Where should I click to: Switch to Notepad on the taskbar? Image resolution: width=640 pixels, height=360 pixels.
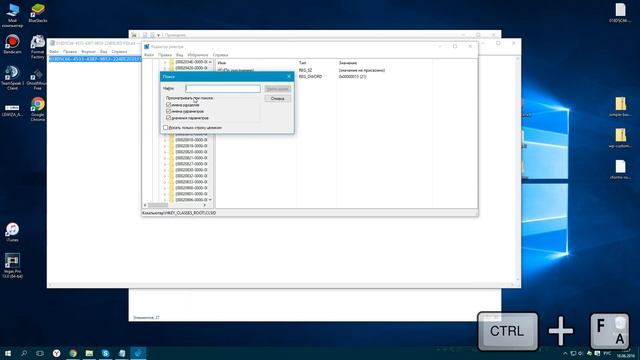pos(122,353)
